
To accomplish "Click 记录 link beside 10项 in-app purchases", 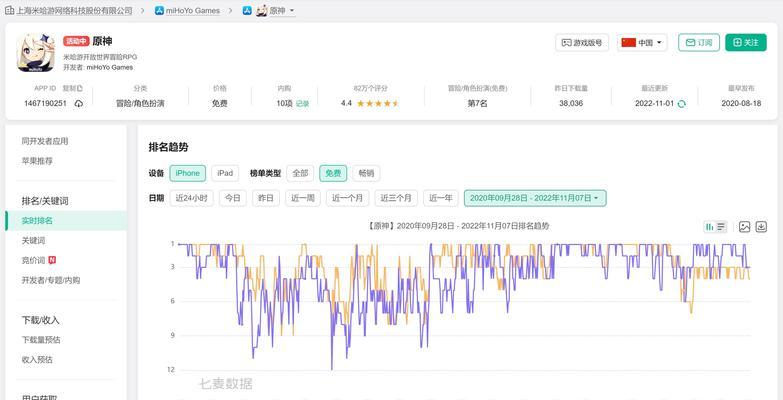I will (x=303, y=104).
